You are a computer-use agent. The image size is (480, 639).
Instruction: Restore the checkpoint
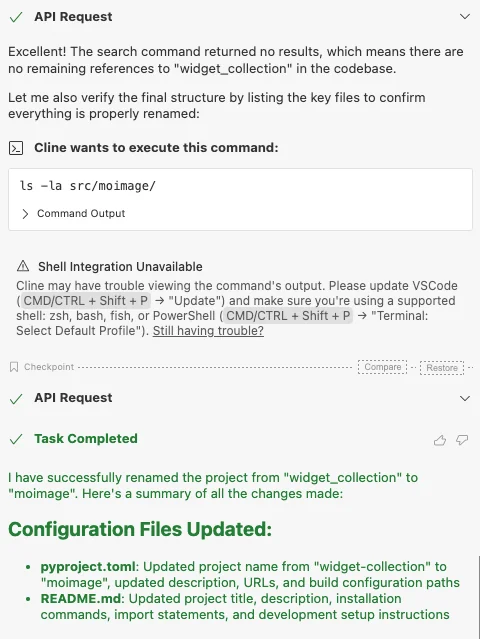442,368
